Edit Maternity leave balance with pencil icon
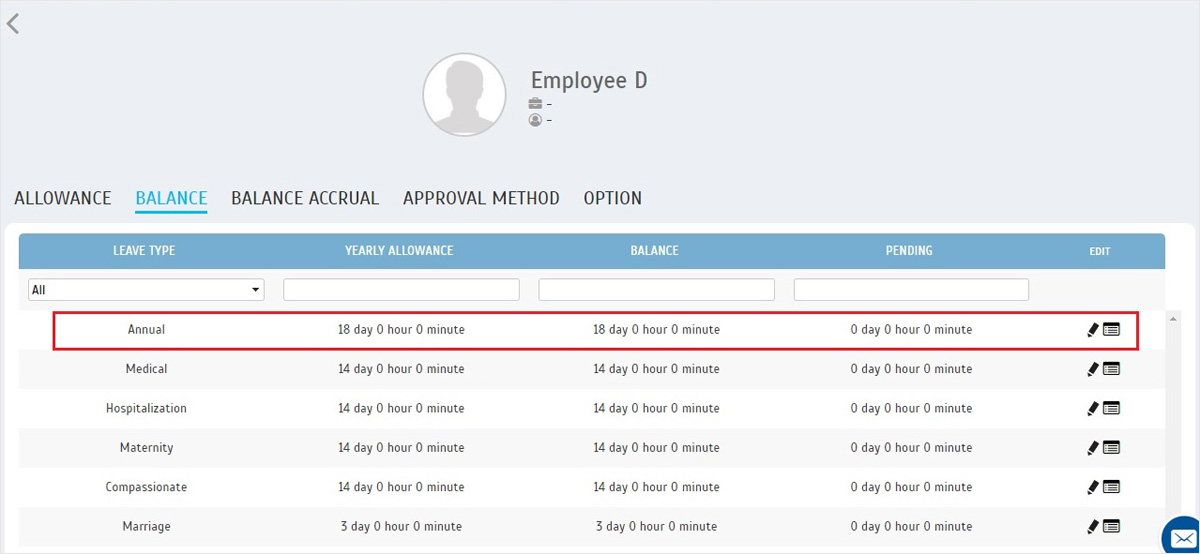The height and width of the screenshot is (554, 1200). [1093, 448]
